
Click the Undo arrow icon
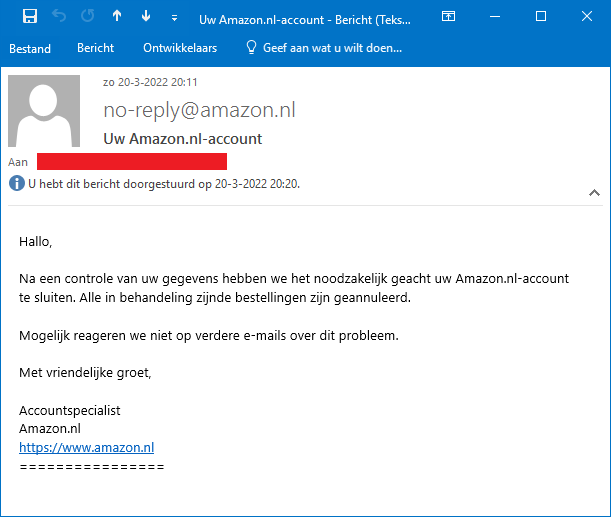tap(58, 17)
